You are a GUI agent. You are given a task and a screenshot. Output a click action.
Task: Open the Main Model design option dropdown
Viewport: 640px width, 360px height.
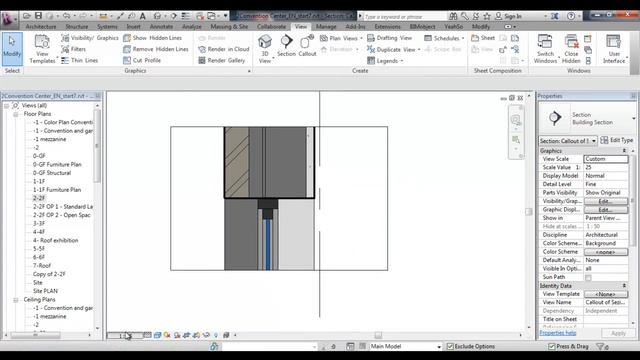(x=405, y=347)
